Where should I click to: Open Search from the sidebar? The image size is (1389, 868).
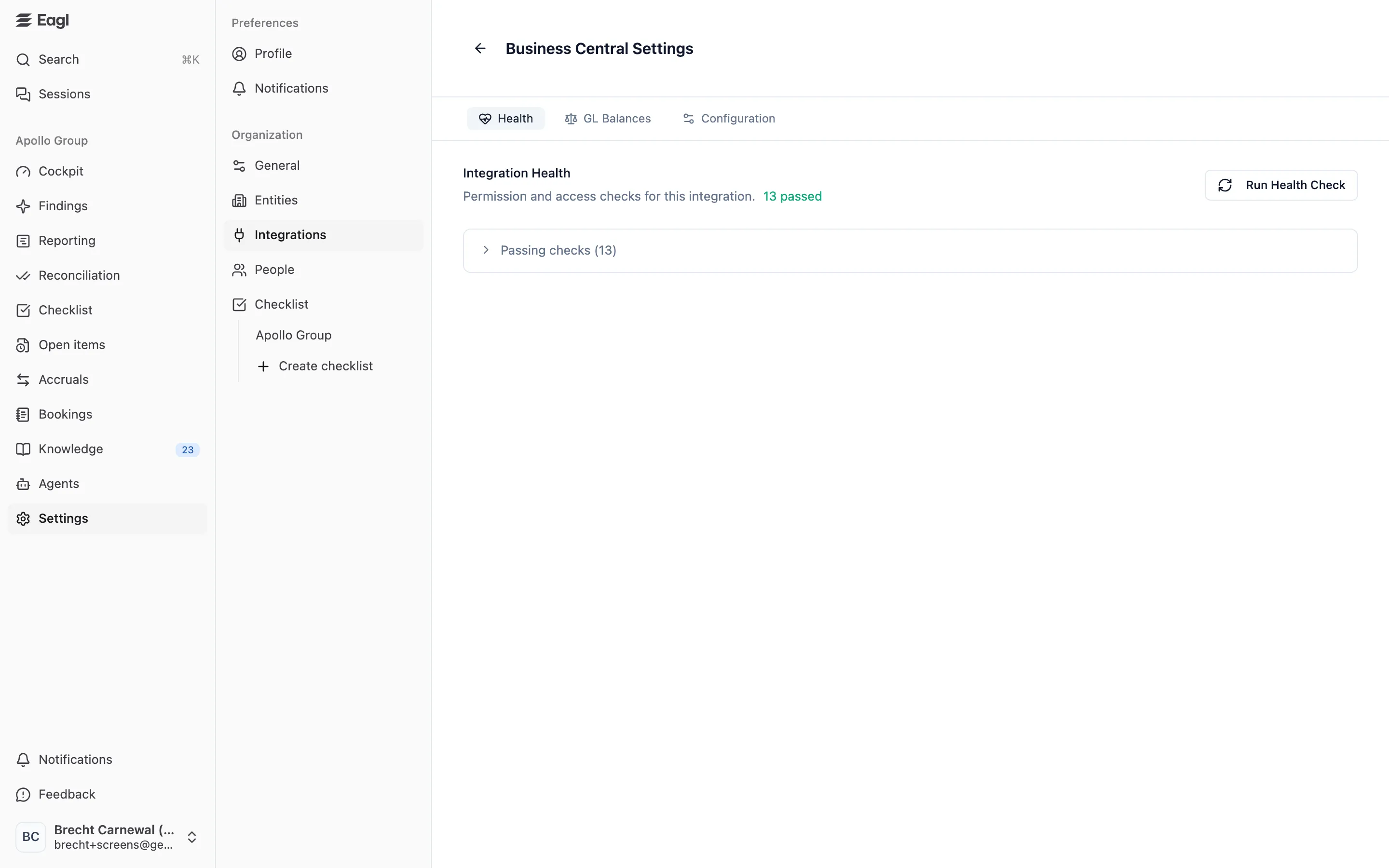coord(108,60)
